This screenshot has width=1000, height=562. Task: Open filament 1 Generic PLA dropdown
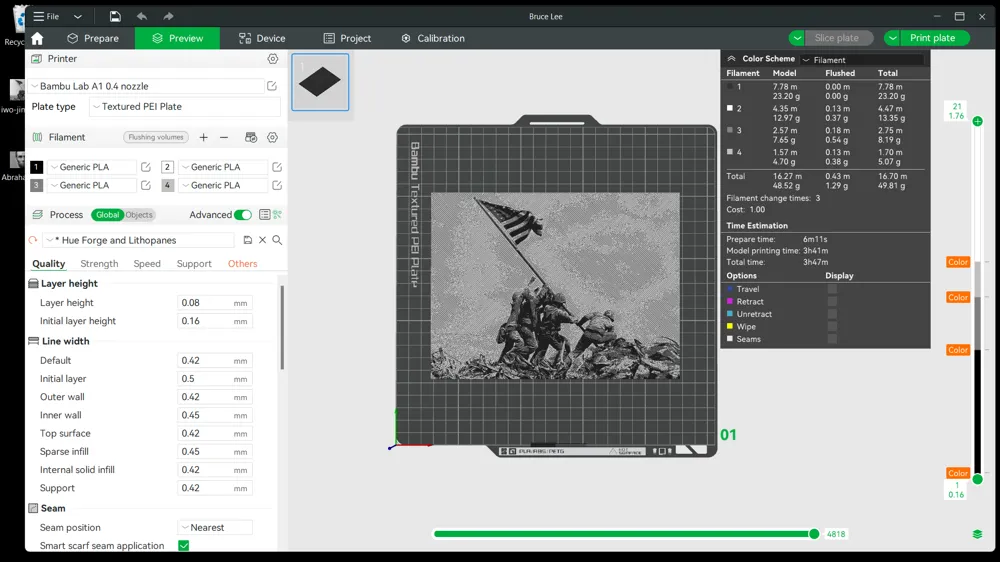[x=91, y=167]
